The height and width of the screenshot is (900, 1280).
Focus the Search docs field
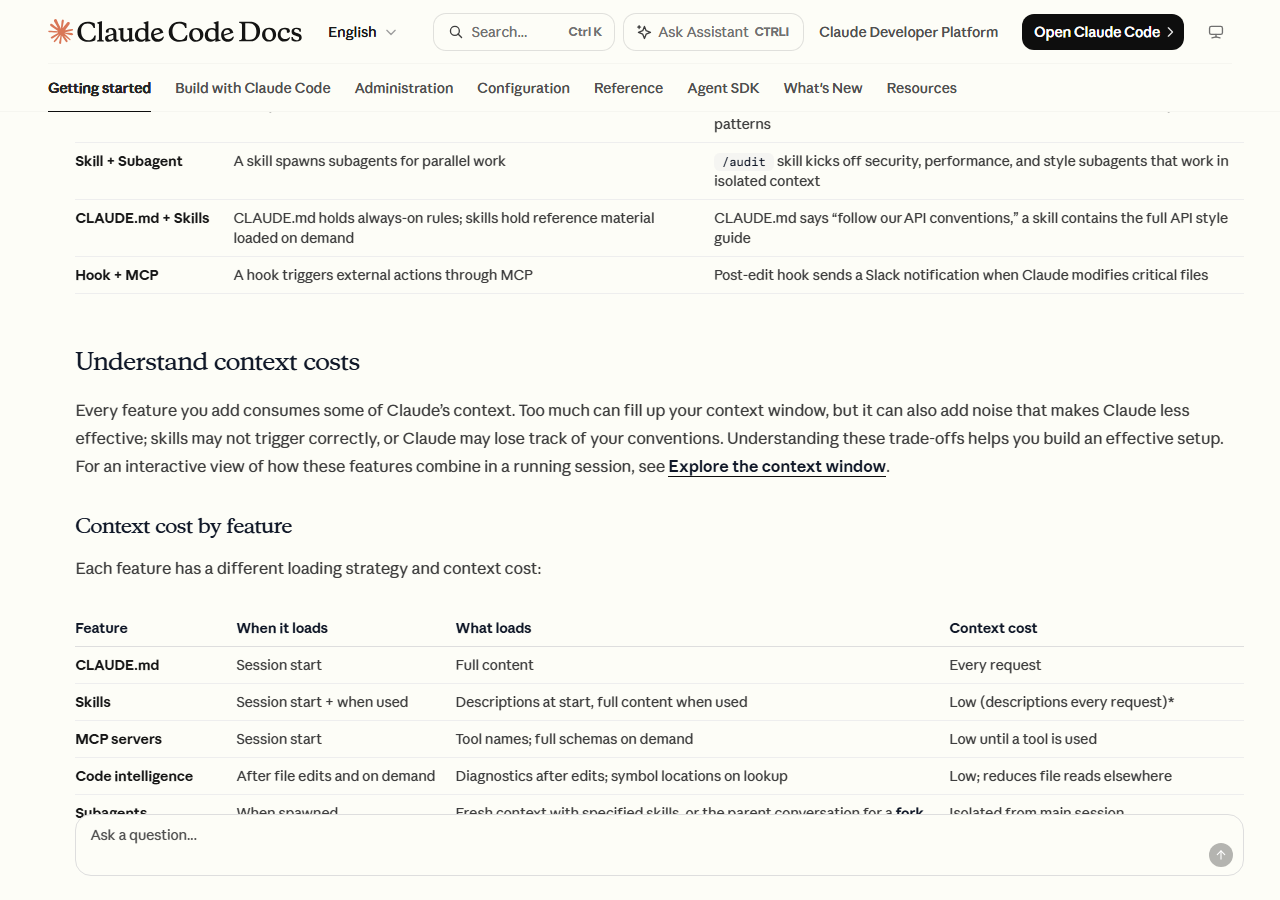[x=524, y=32]
